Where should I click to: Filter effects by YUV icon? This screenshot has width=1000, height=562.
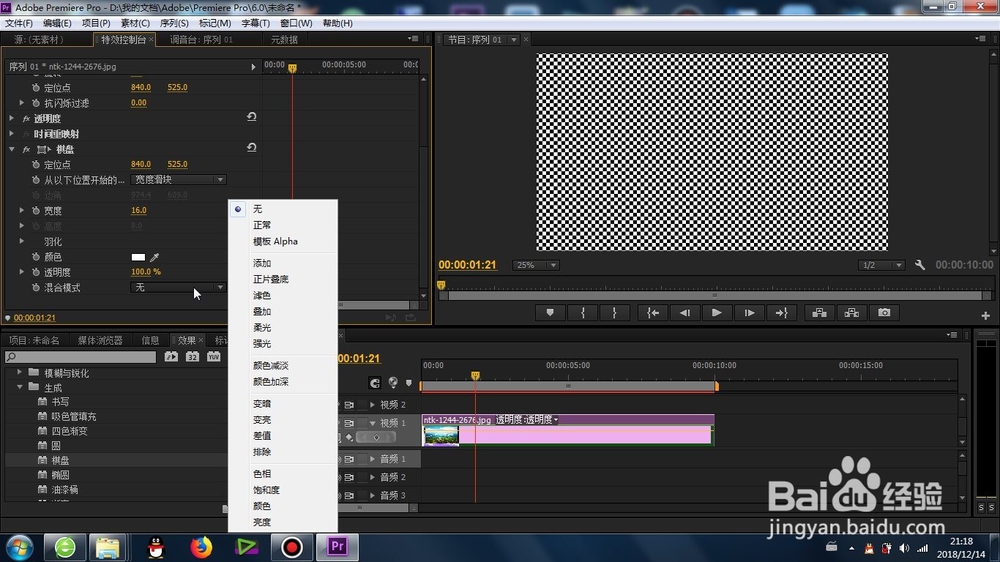(213, 357)
